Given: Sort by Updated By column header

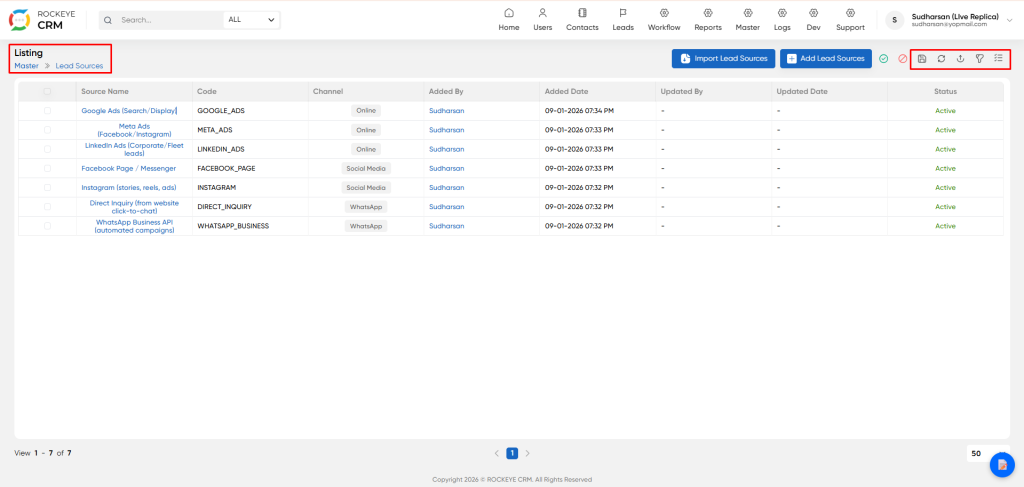Looking at the screenshot, I should [681, 91].
